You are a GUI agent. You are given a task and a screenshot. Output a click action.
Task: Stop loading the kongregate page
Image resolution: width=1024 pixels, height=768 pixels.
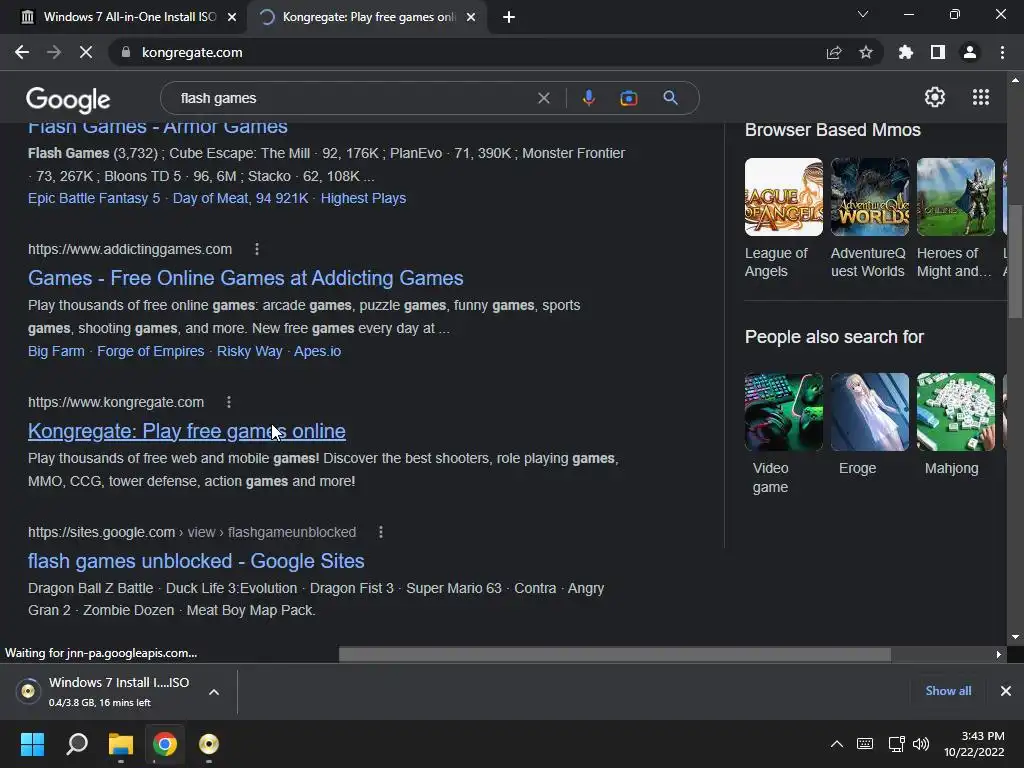(86, 52)
